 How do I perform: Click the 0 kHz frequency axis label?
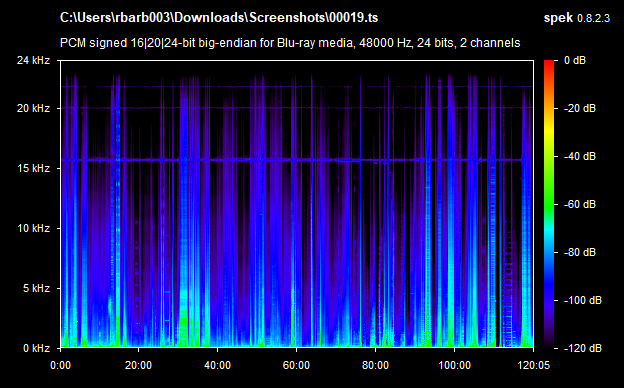(x=36, y=348)
